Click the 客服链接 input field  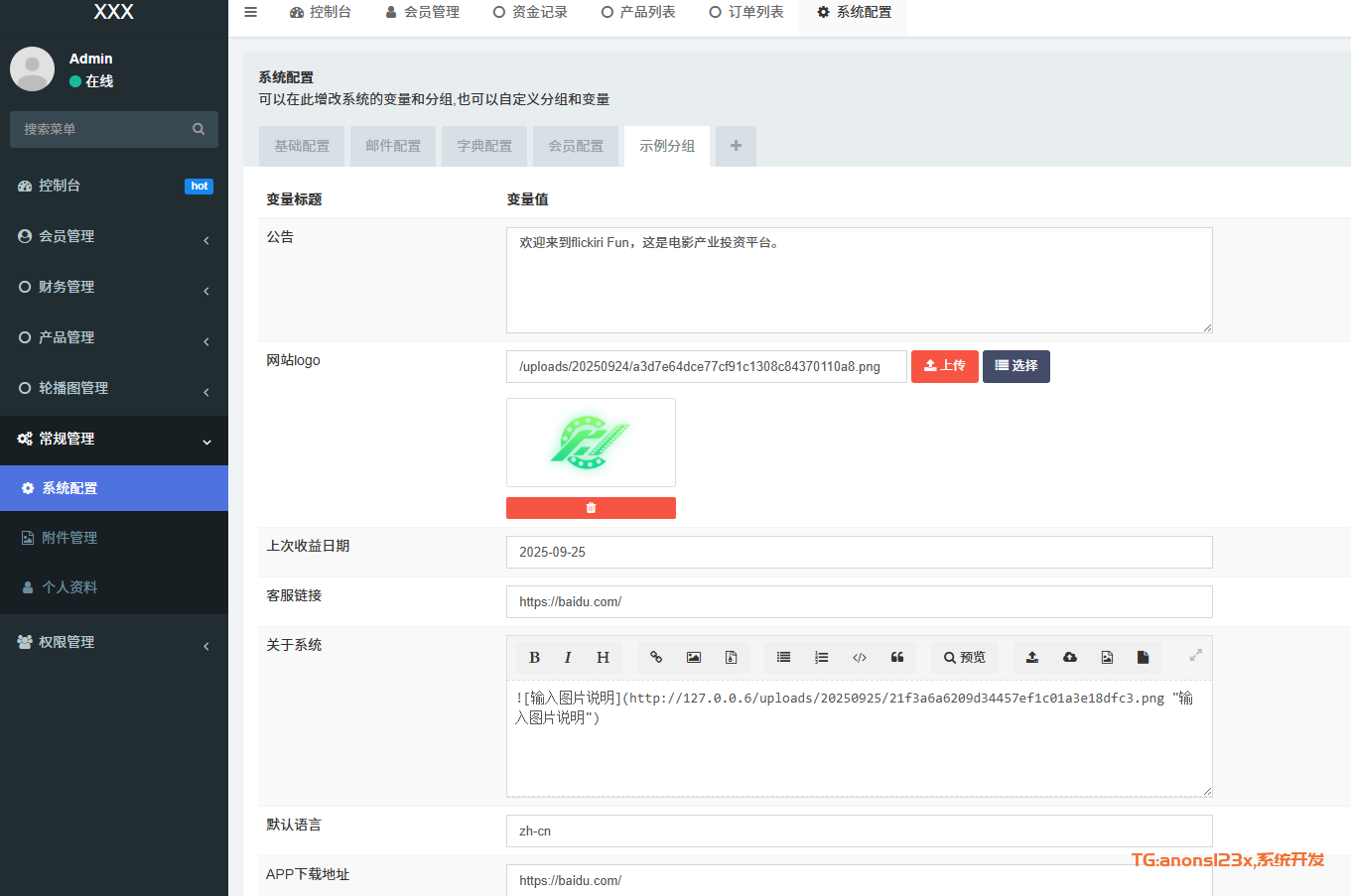tap(859, 601)
